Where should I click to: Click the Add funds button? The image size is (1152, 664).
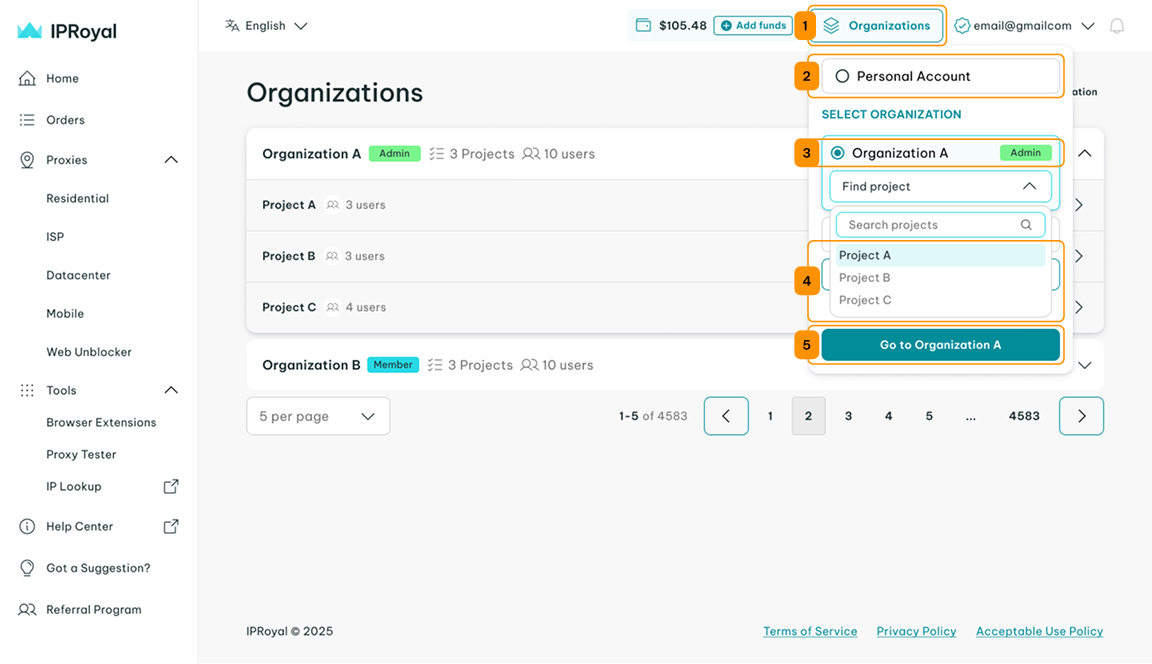pos(753,26)
